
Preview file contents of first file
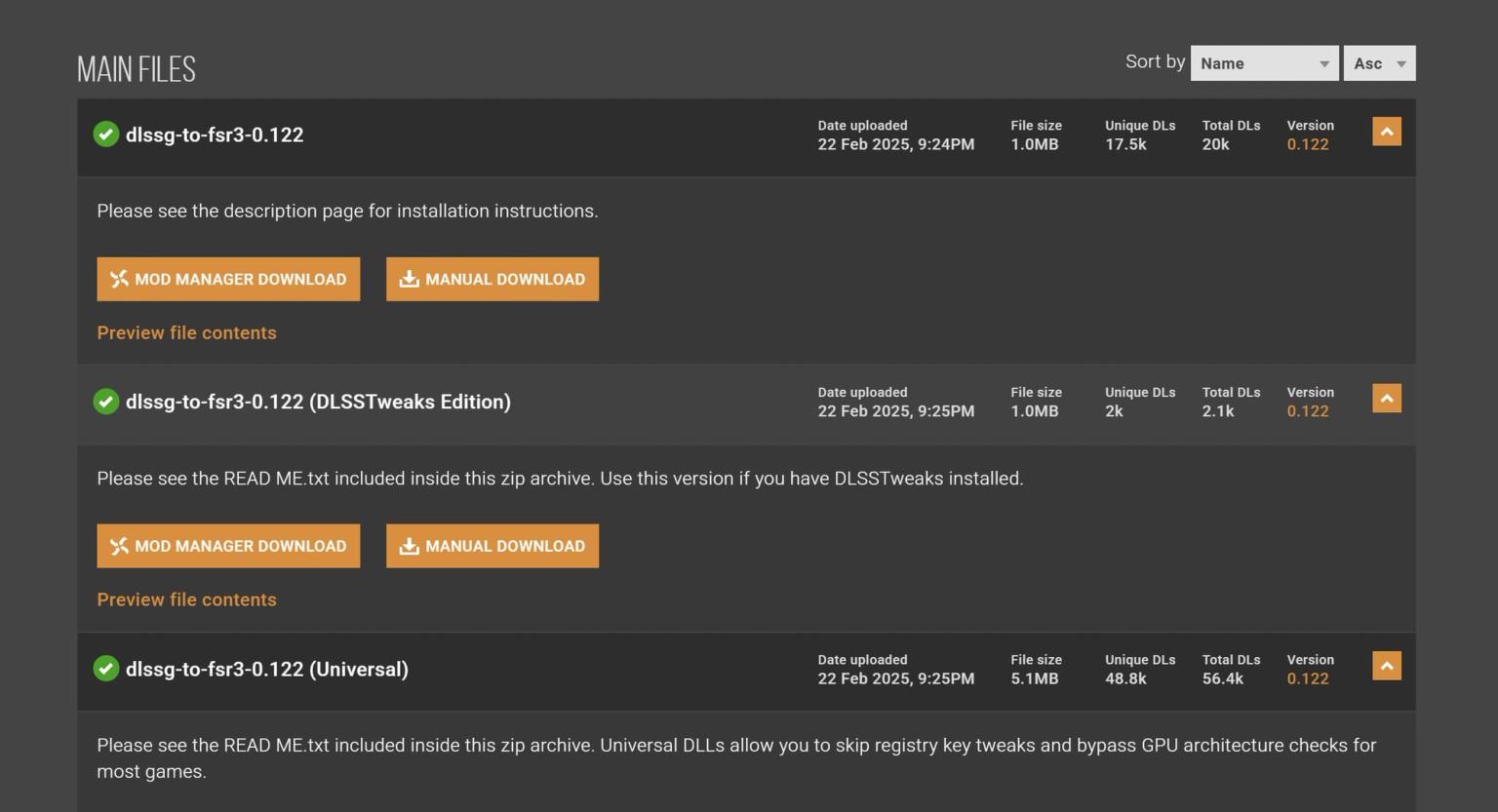[x=187, y=333]
